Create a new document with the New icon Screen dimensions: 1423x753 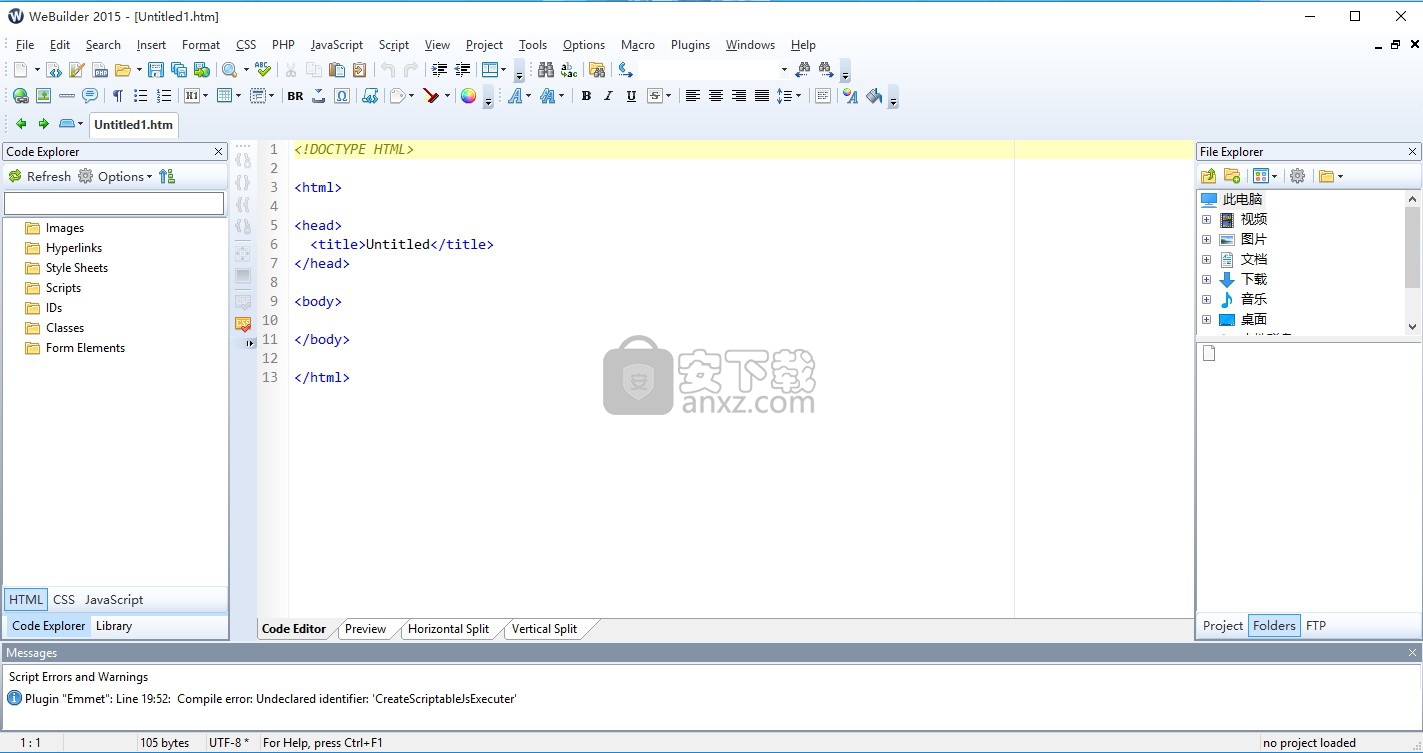coord(20,70)
